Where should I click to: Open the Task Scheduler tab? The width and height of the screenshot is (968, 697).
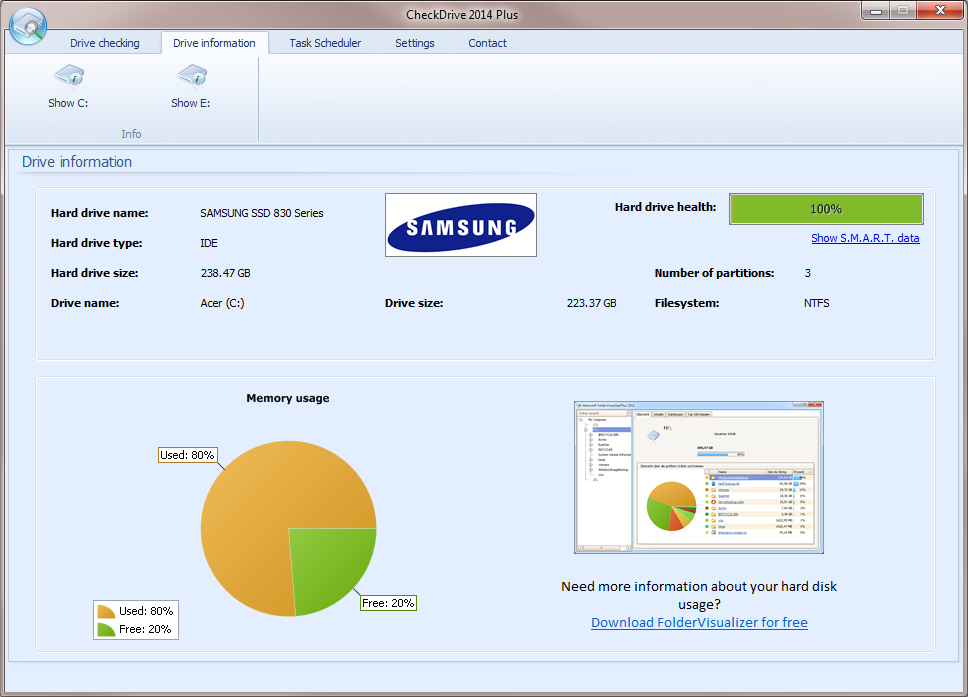tap(325, 43)
